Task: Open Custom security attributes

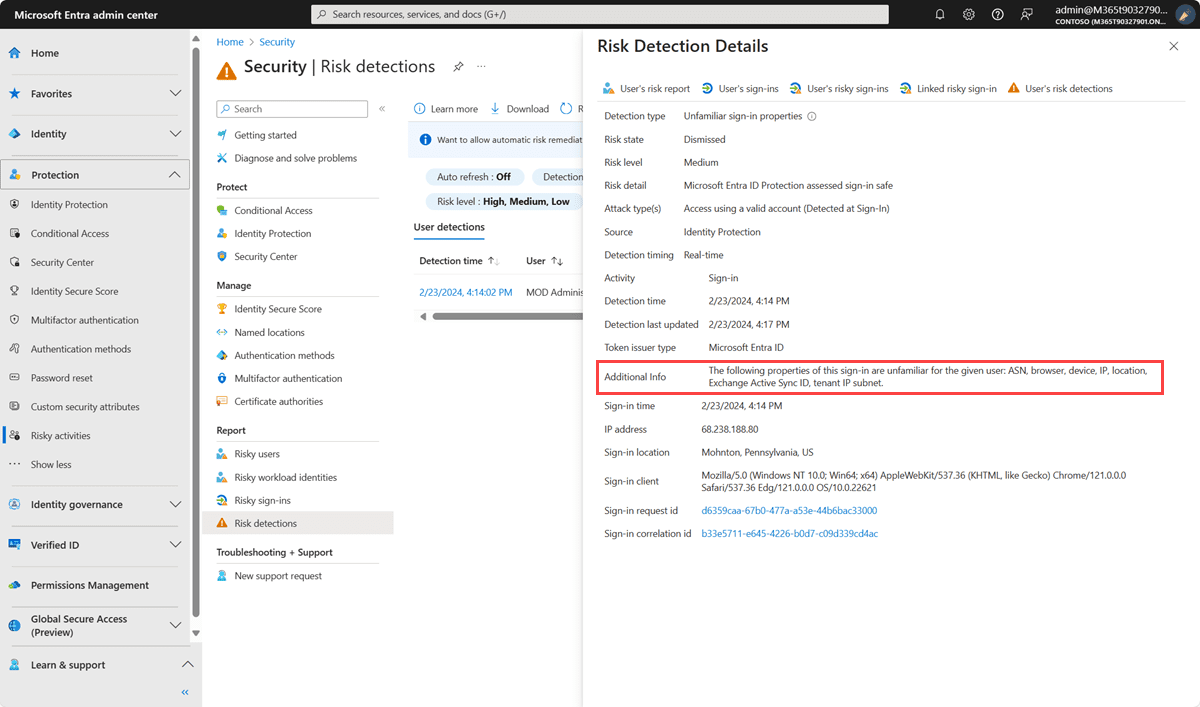Action: 85,407
